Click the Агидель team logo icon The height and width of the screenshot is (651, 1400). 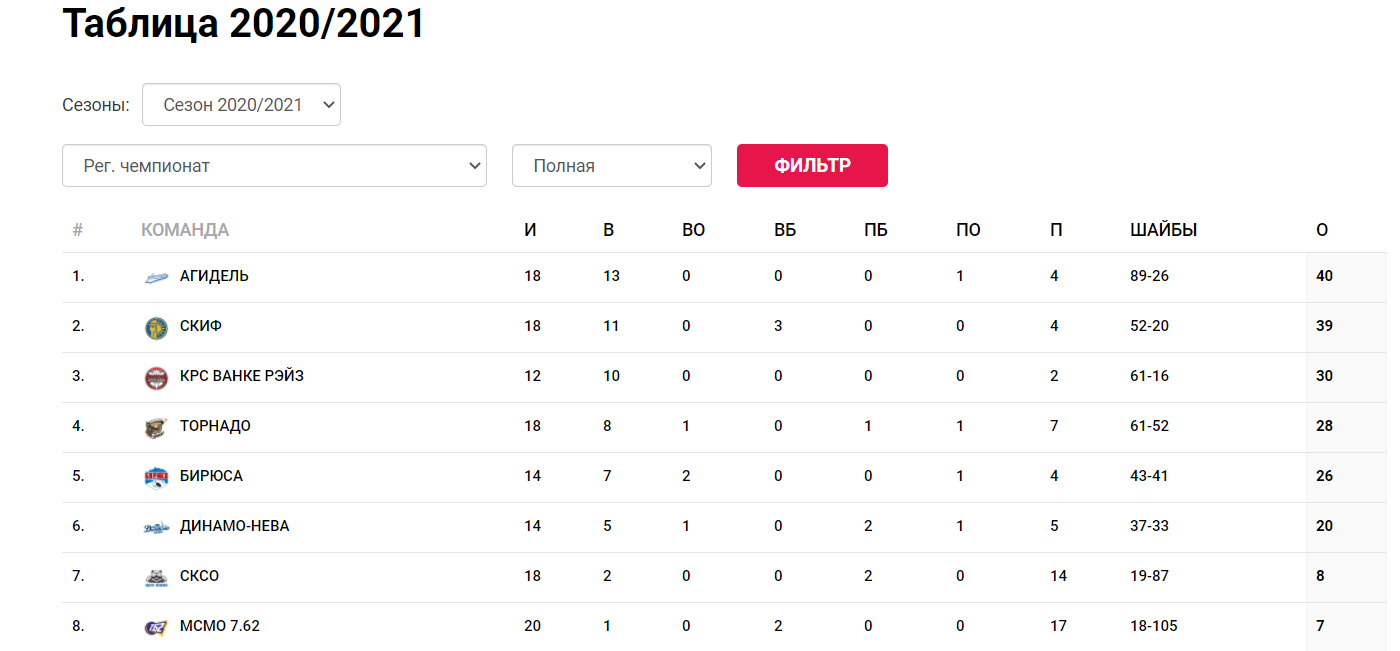point(156,277)
